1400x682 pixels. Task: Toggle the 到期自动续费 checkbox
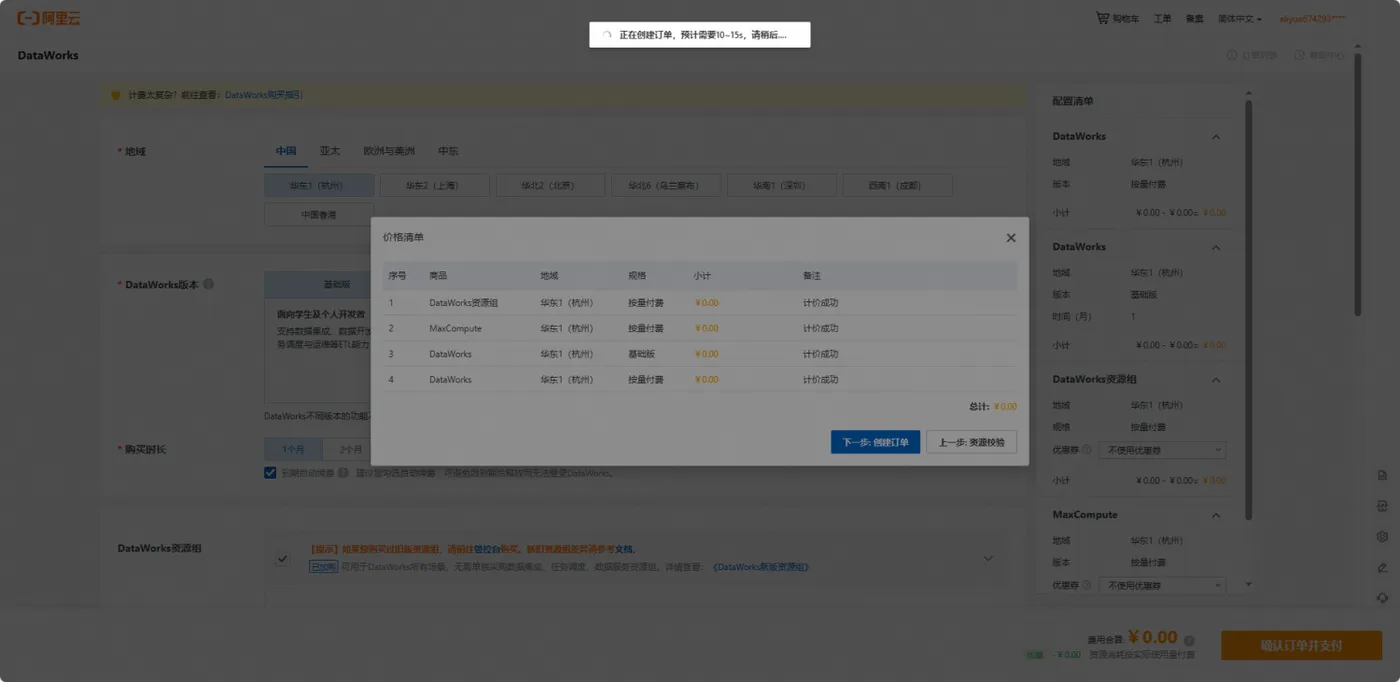click(x=270, y=473)
